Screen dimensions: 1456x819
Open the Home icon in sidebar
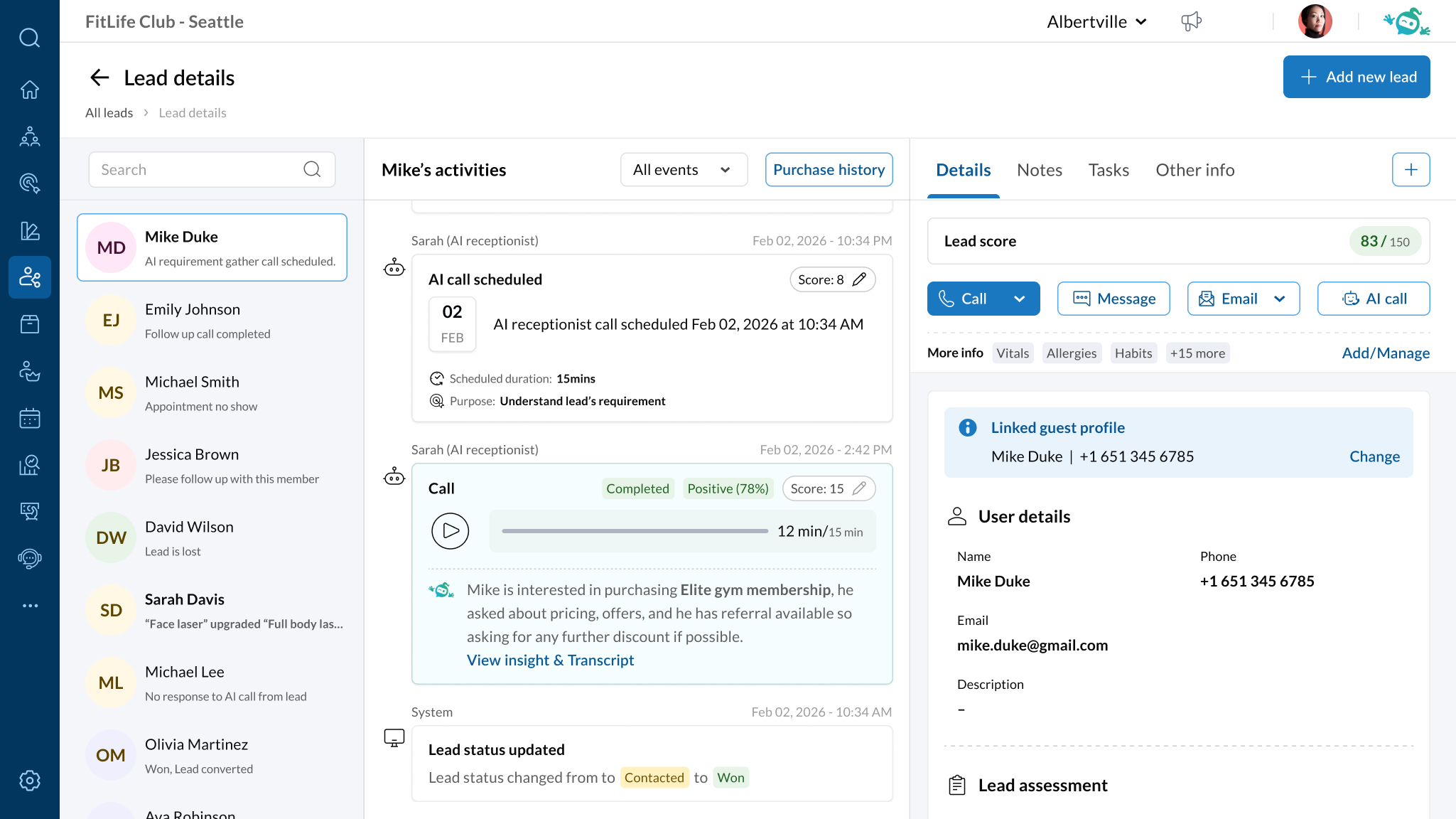(x=29, y=90)
